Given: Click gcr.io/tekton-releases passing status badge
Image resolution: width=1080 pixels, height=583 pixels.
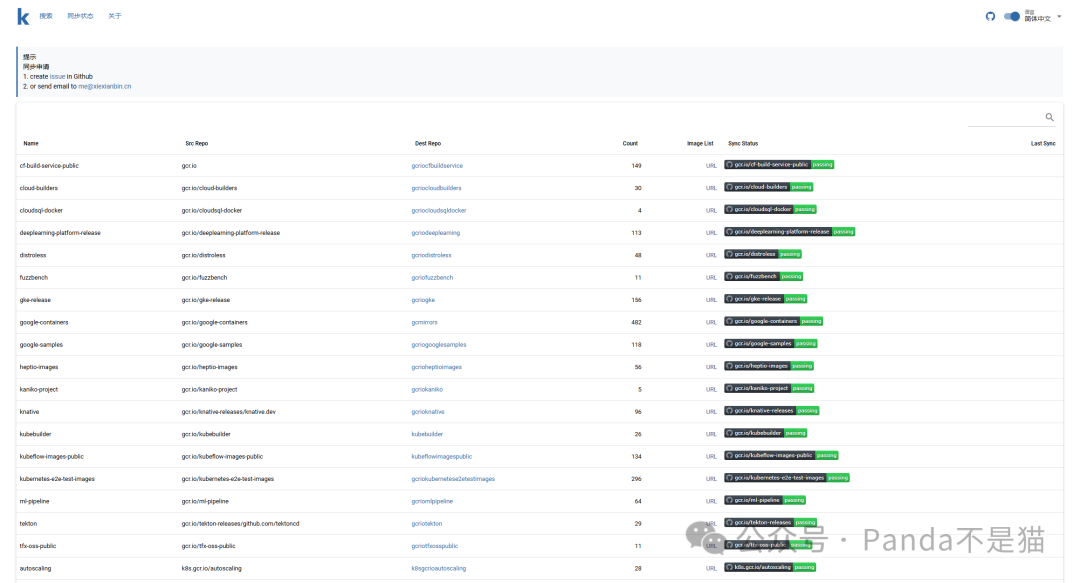Looking at the screenshot, I should tap(770, 523).
